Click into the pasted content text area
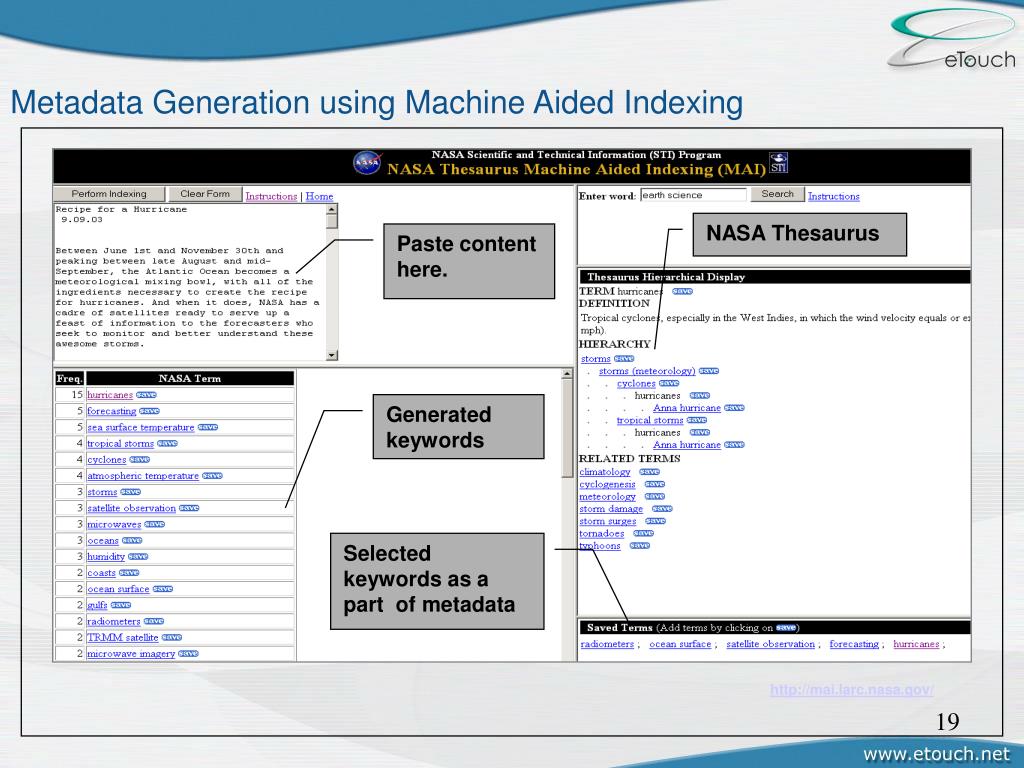 coord(190,282)
